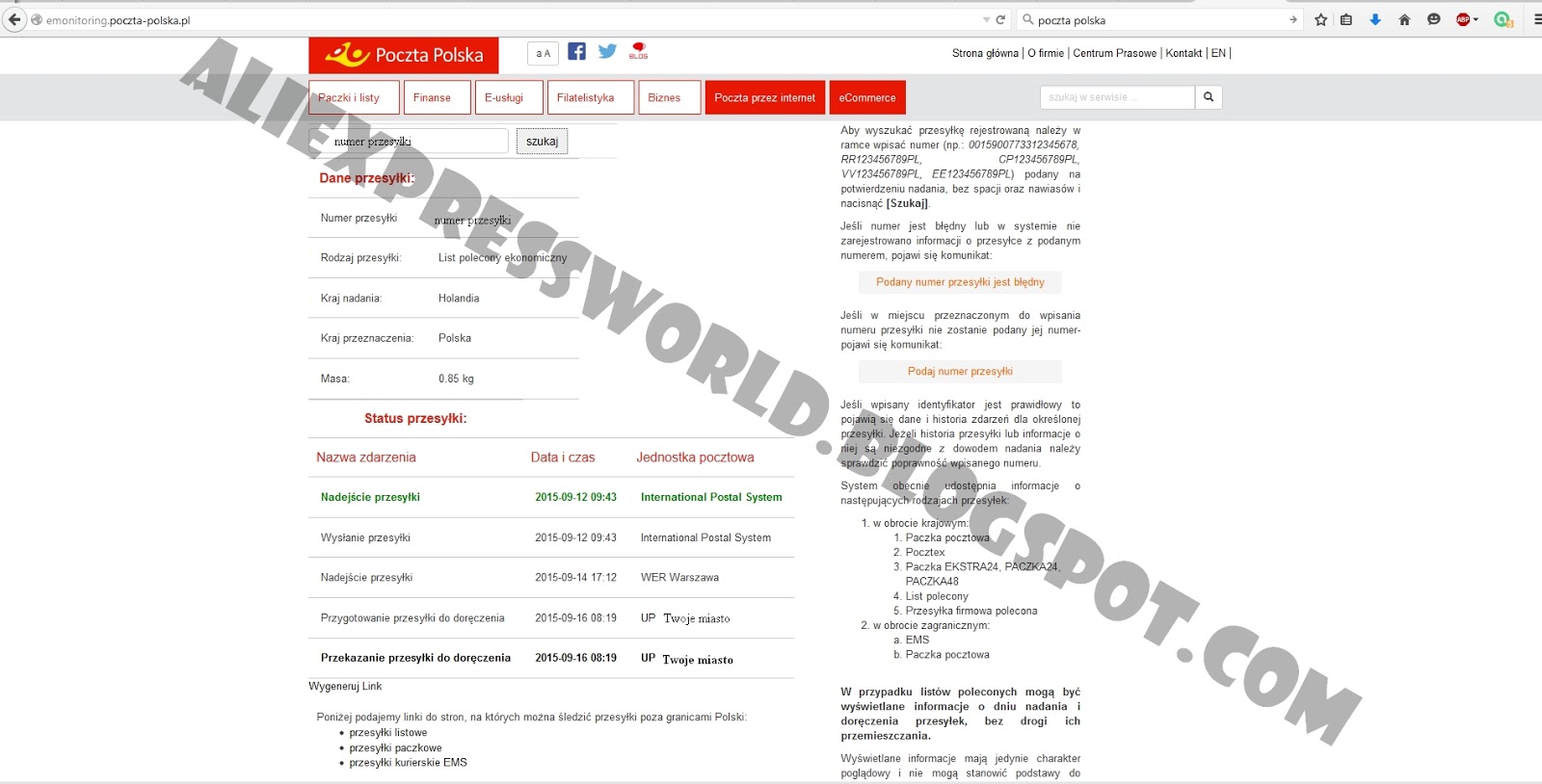Image resolution: width=1542 pixels, height=784 pixels.
Task: Open the Kontakt link
Action: [1183, 53]
